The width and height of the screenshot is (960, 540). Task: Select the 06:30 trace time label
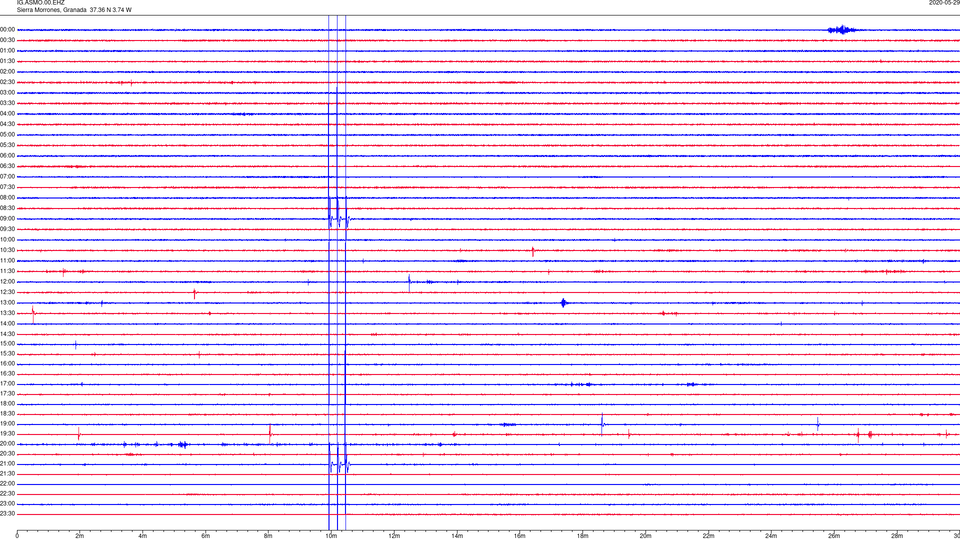coord(8,166)
